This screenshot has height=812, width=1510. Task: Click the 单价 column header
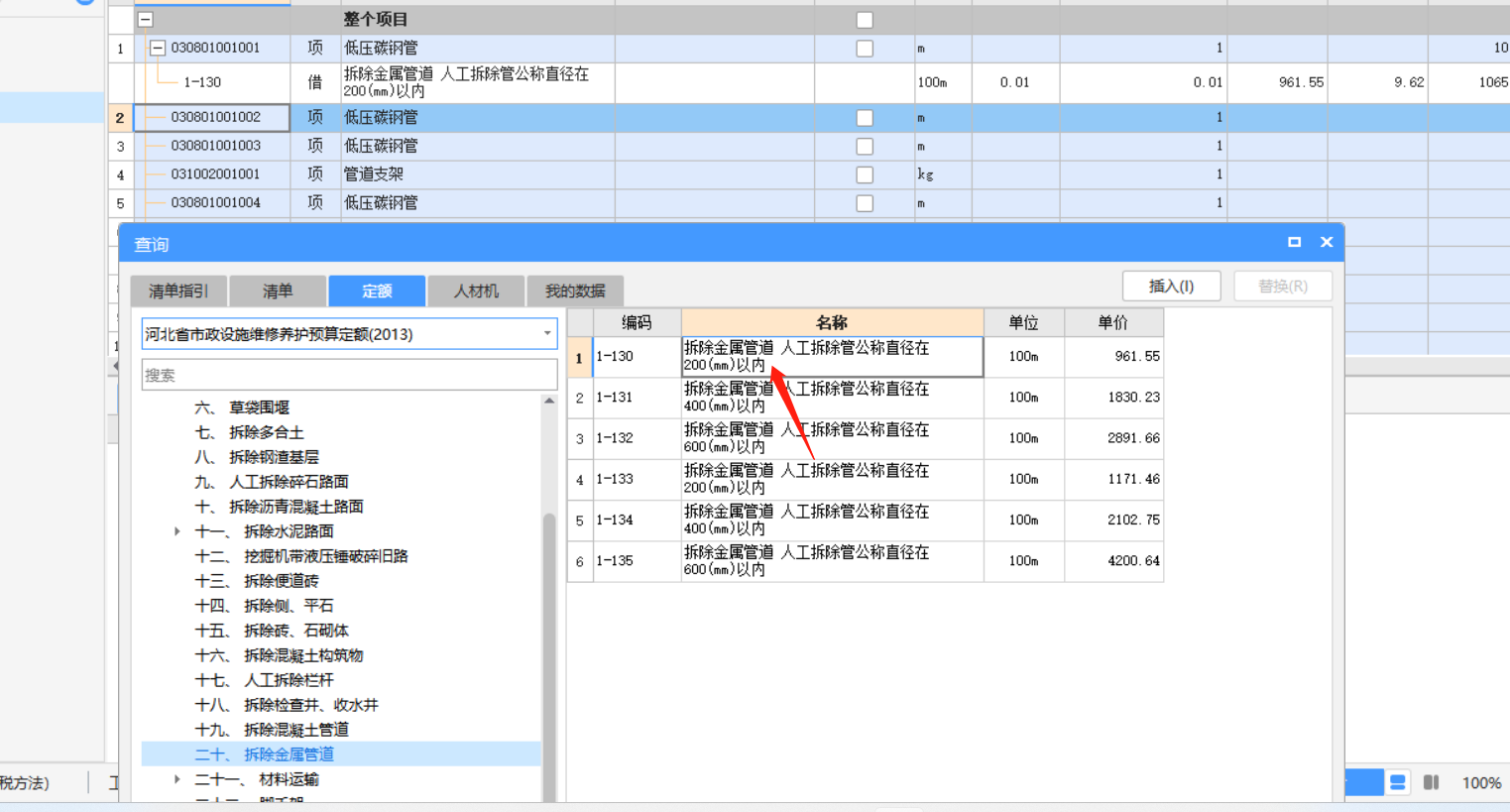coord(1113,322)
